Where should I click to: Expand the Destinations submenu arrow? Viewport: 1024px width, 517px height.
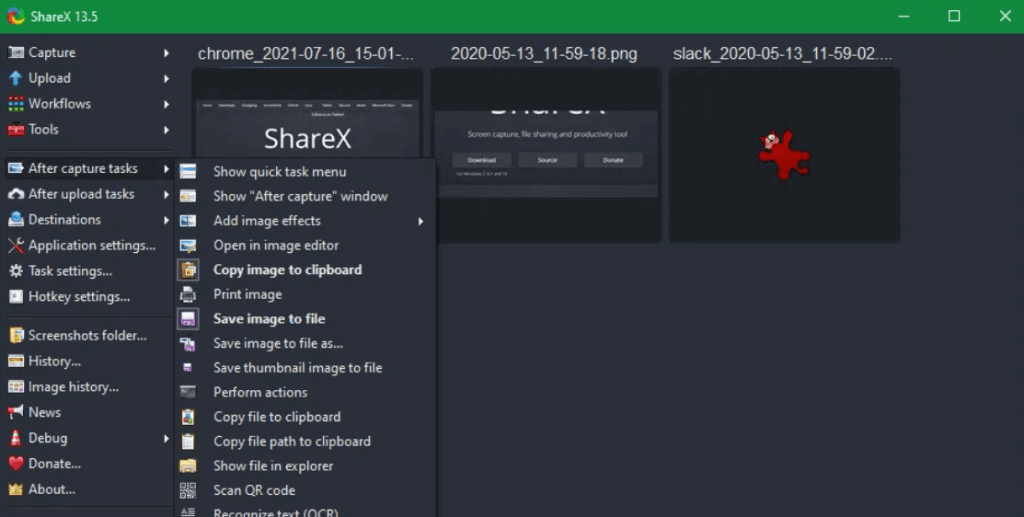click(166, 220)
